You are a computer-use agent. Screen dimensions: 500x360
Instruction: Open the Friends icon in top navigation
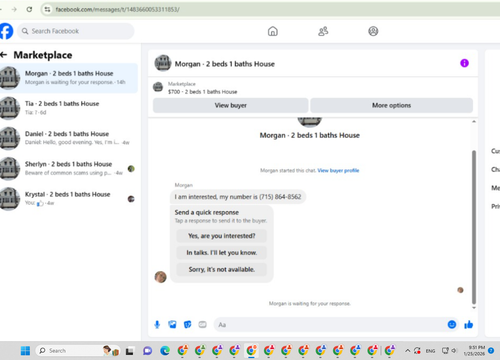click(323, 31)
